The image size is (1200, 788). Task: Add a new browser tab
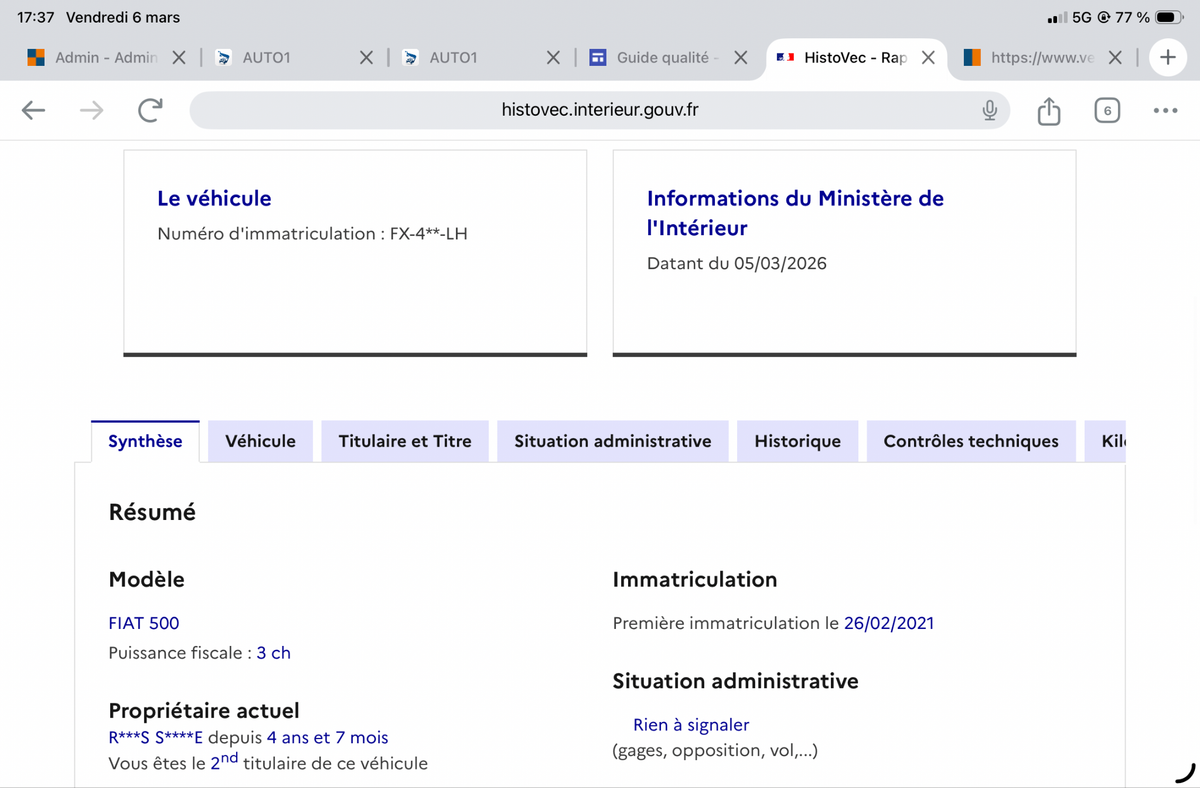pyautogui.click(x=1167, y=57)
